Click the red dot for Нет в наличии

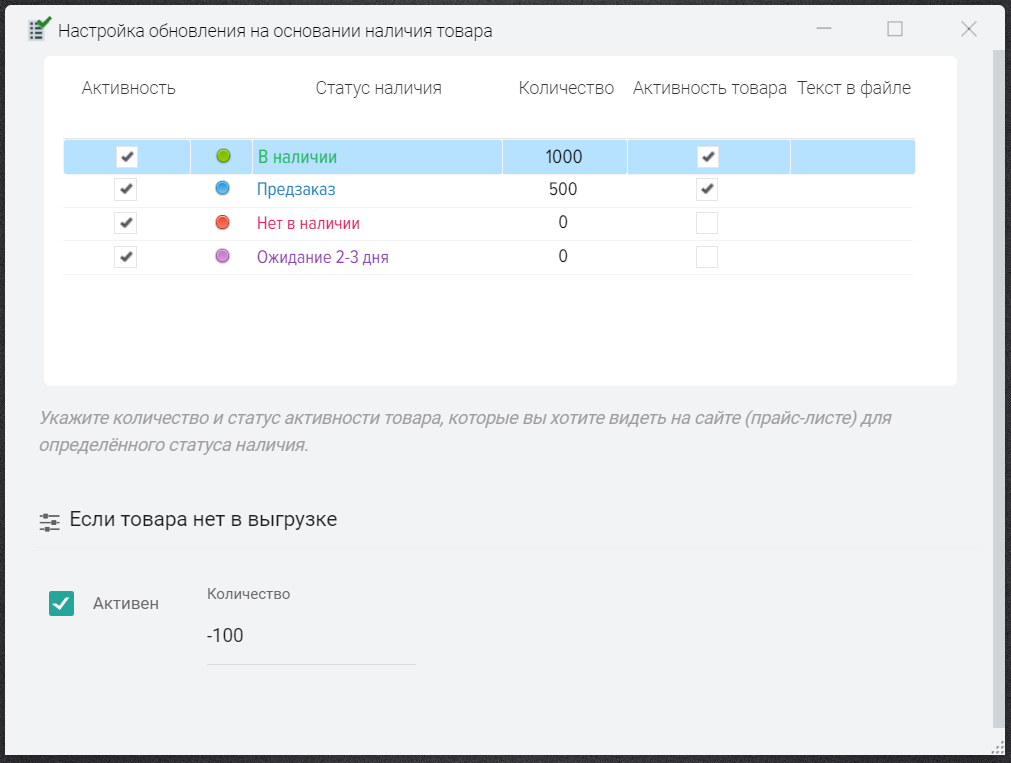coord(222,223)
